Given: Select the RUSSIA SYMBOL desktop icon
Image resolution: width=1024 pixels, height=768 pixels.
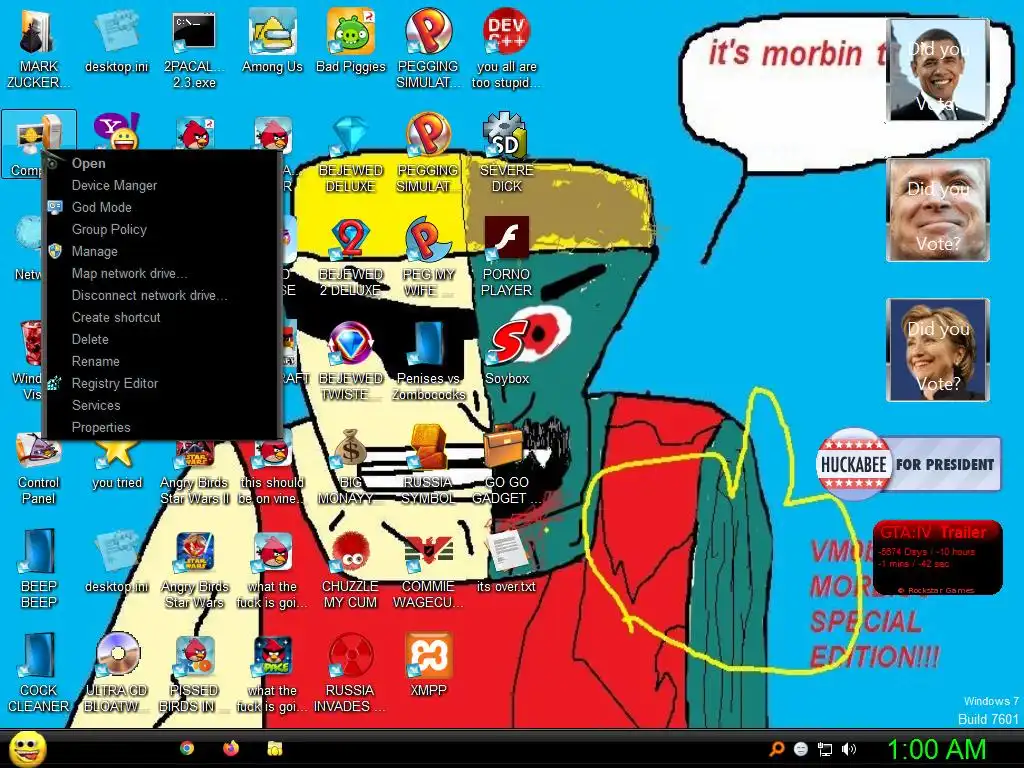Looking at the screenshot, I should [428, 465].
